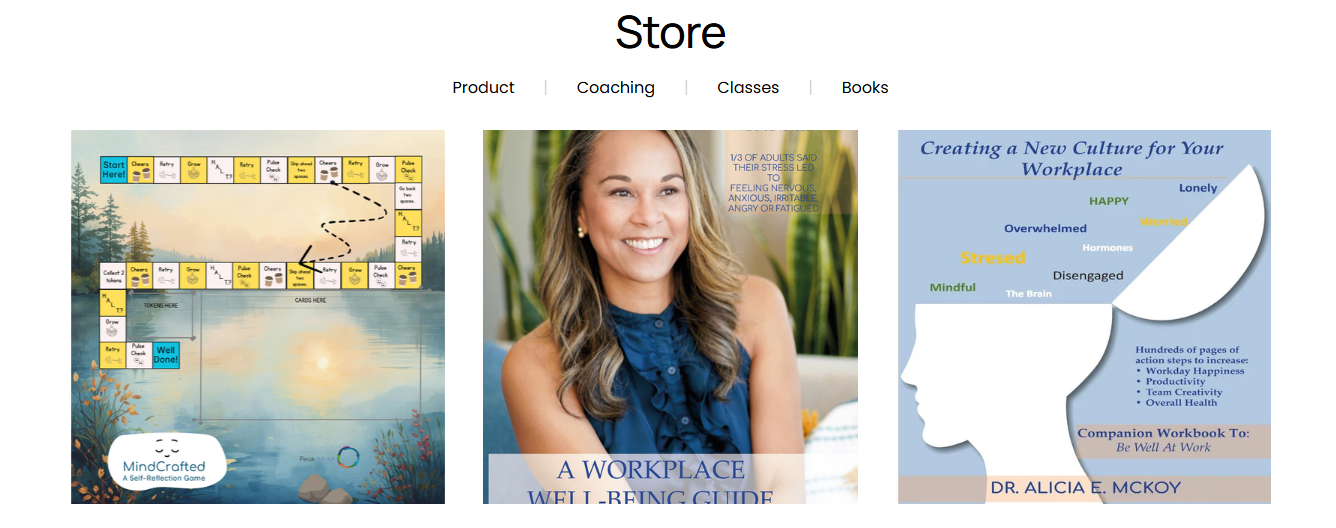The width and height of the screenshot is (1336, 528).
Task: Click the MindCrafted logo badge
Action: [164, 460]
